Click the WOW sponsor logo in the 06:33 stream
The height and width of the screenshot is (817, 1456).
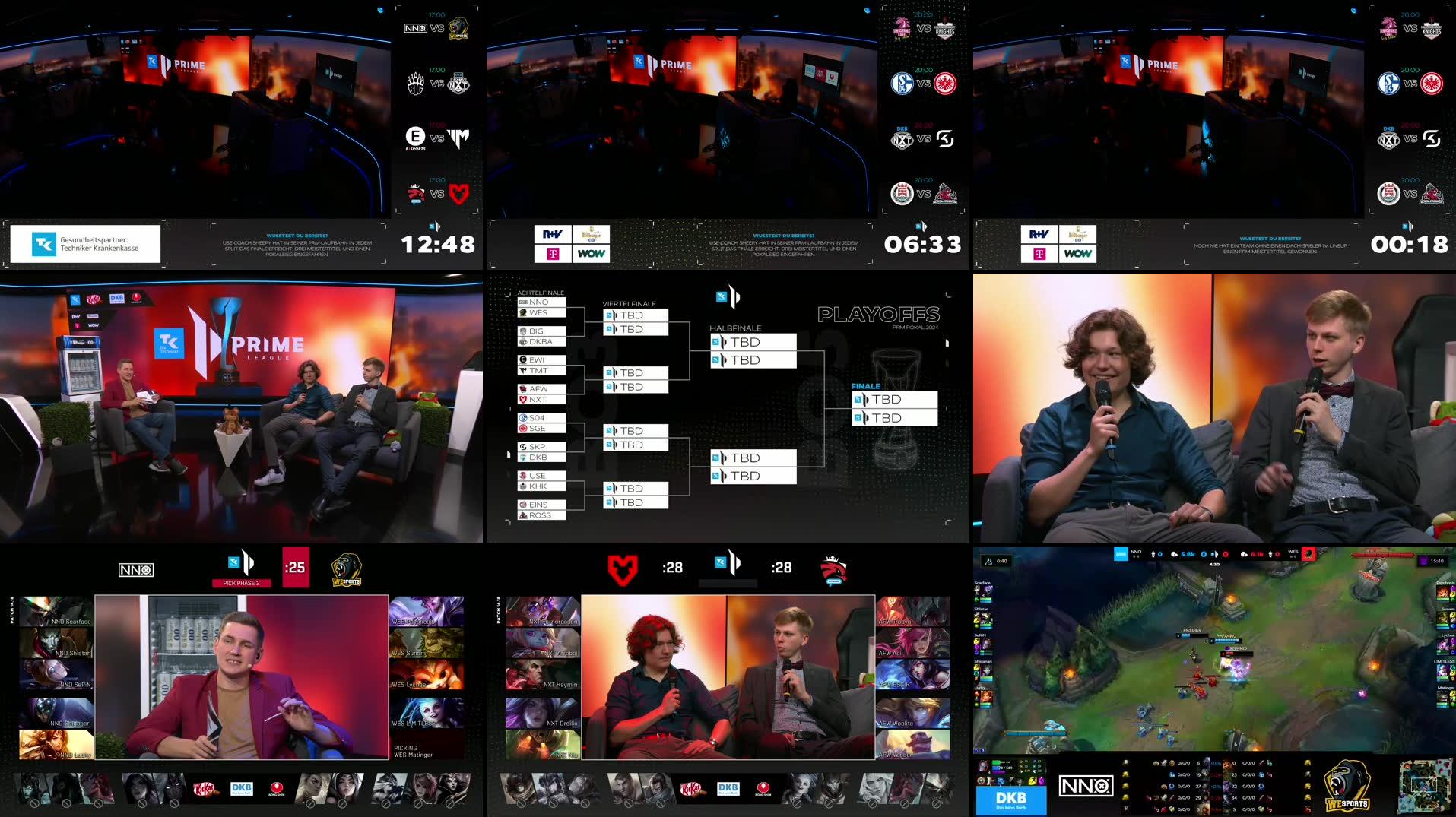click(x=591, y=254)
